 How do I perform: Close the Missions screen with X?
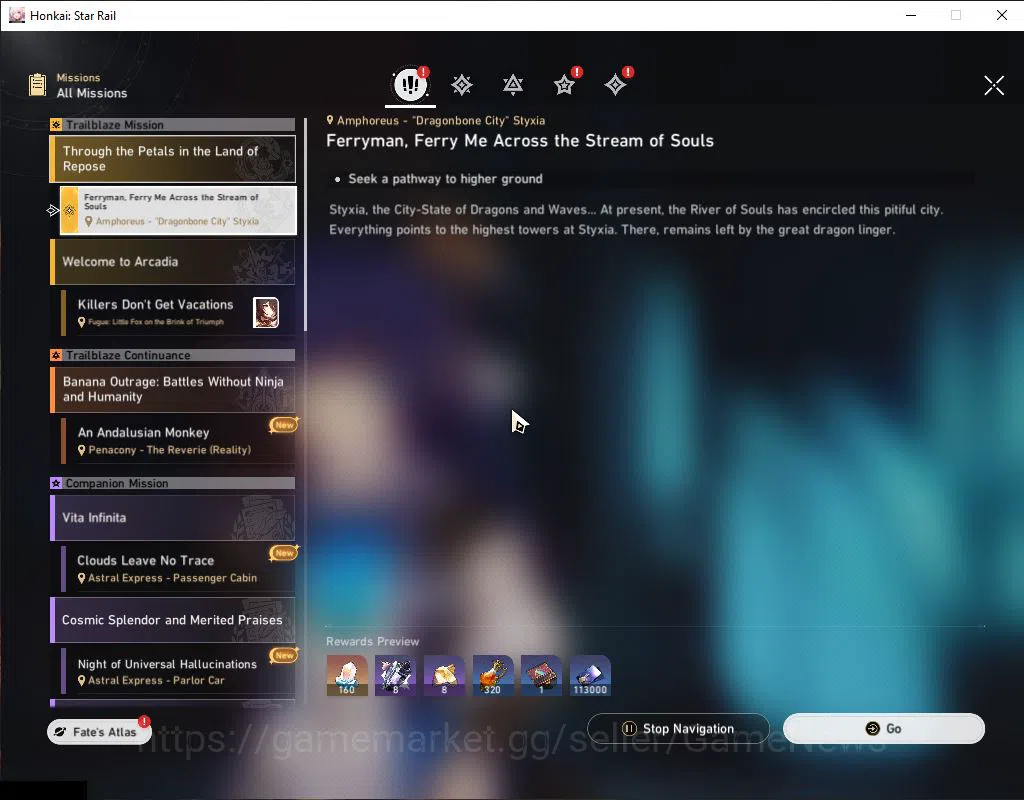pyautogui.click(x=994, y=85)
